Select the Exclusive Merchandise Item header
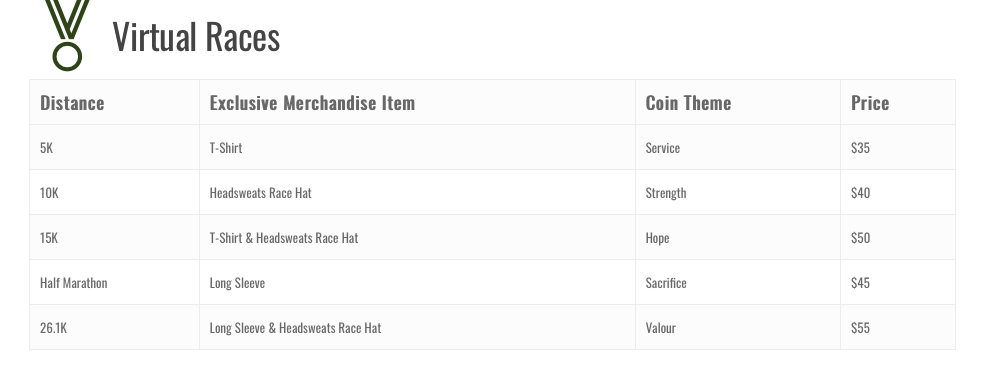The width and height of the screenshot is (1006, 389). (417, 103)
